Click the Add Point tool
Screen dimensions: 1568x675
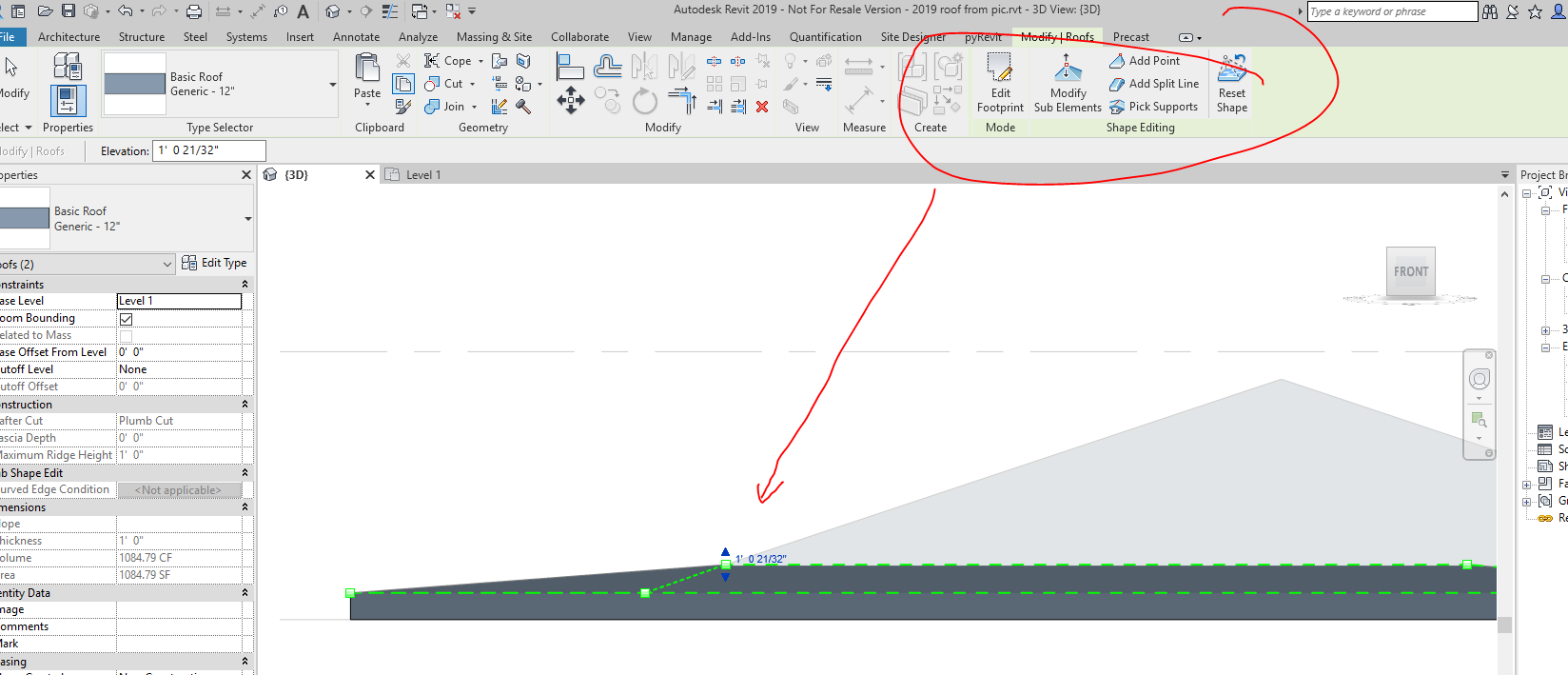click(x=1145, y=61)
